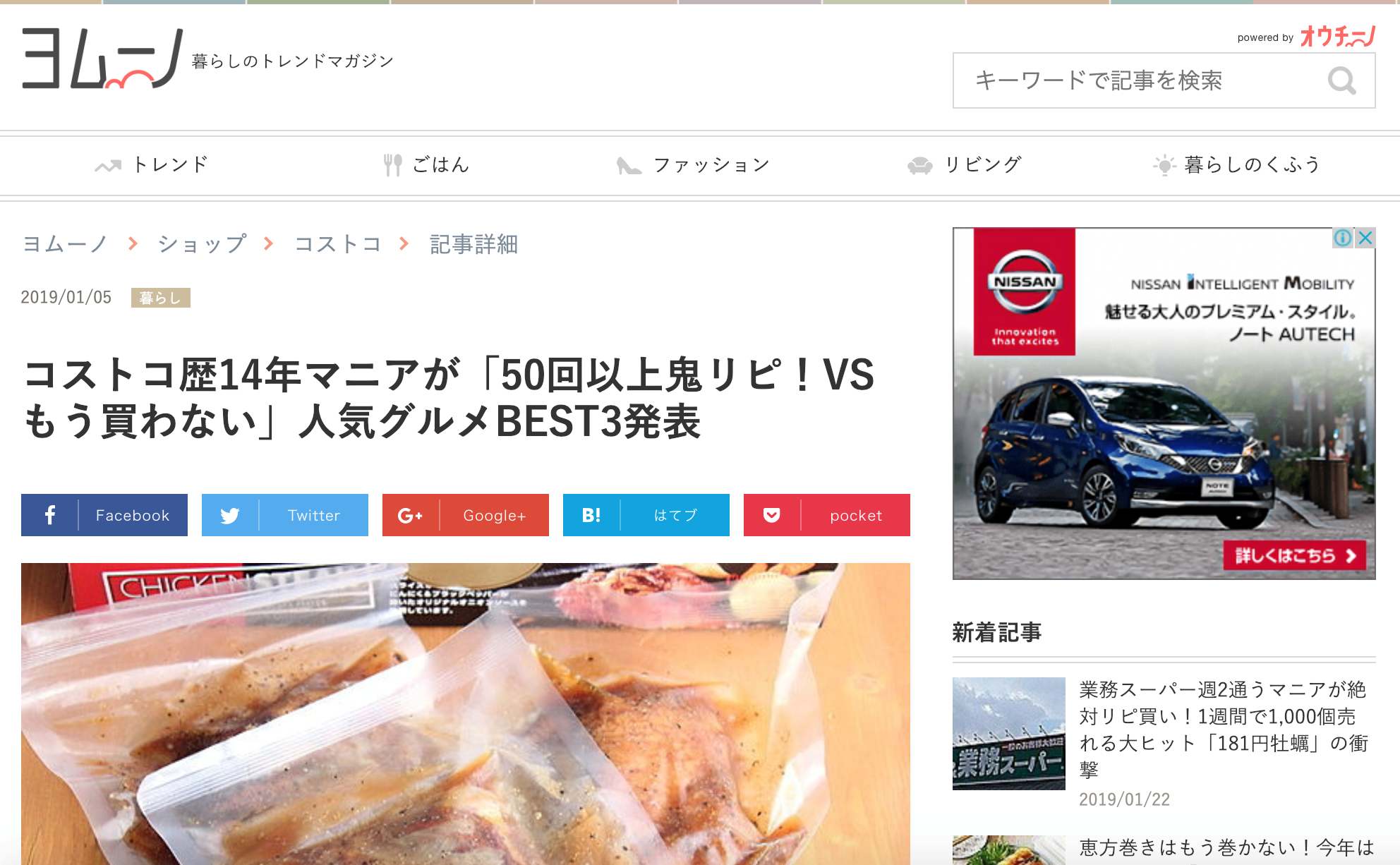
Task: Close the Nissan advertisement
Action: [1365, 238]
